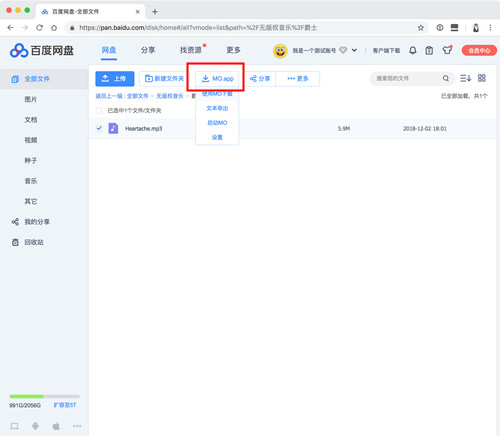Select 图片 in the sidebar
Viewport: 500px width, 436px height.
pos(31,99)
